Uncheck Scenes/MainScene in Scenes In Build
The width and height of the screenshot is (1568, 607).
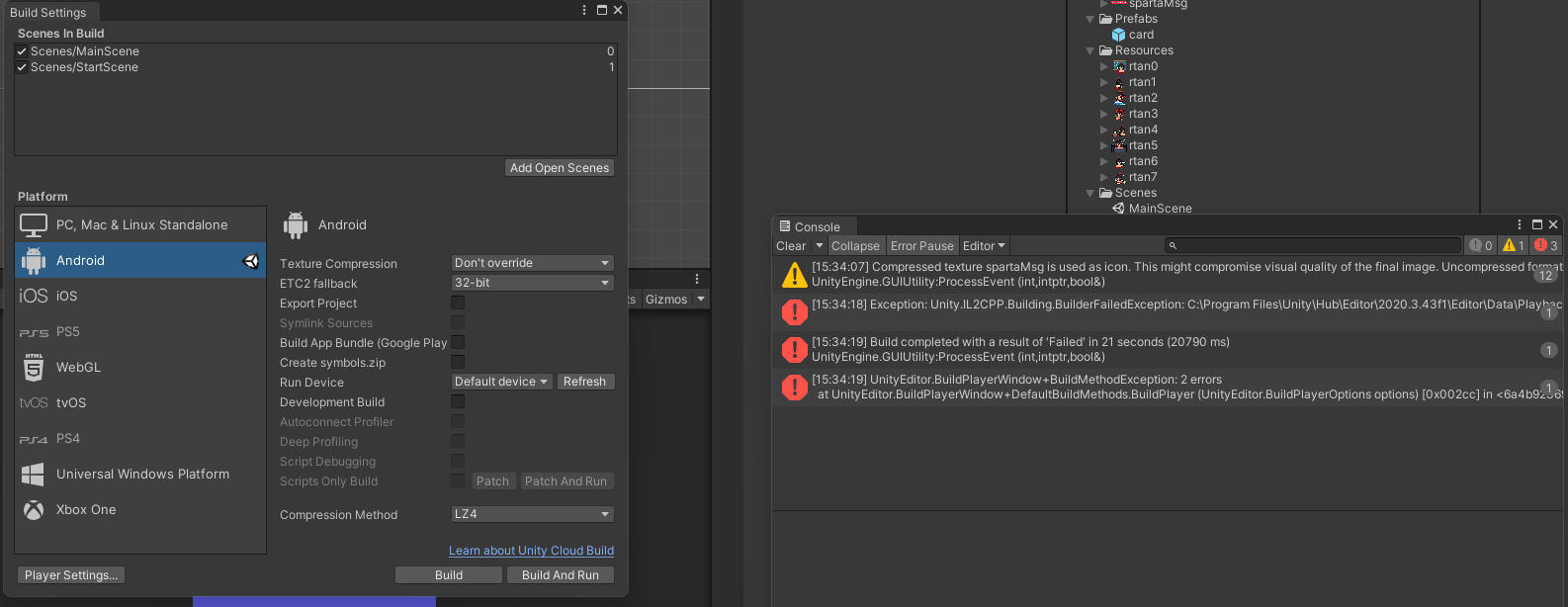(x=22, y=51)
